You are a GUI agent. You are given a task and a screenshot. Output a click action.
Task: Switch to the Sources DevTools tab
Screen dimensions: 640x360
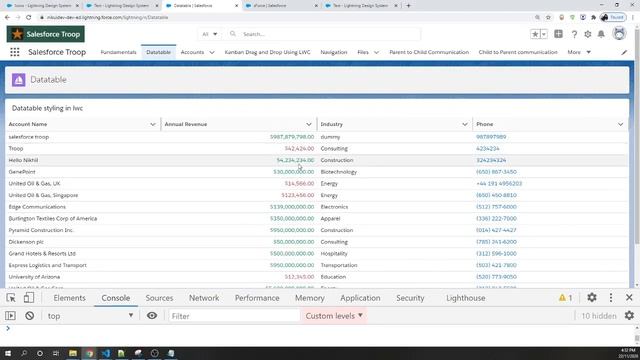coord(159,298)
